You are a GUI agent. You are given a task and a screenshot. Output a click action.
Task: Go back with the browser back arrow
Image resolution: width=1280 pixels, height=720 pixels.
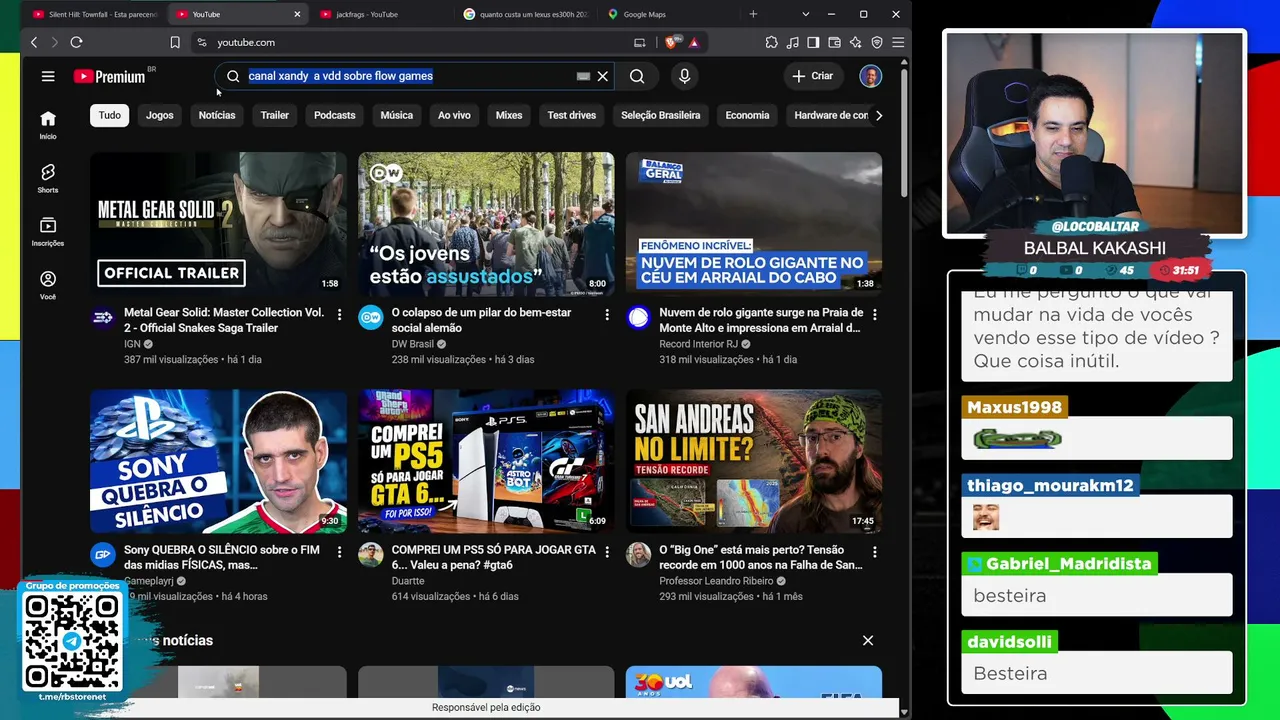point(34,42)
